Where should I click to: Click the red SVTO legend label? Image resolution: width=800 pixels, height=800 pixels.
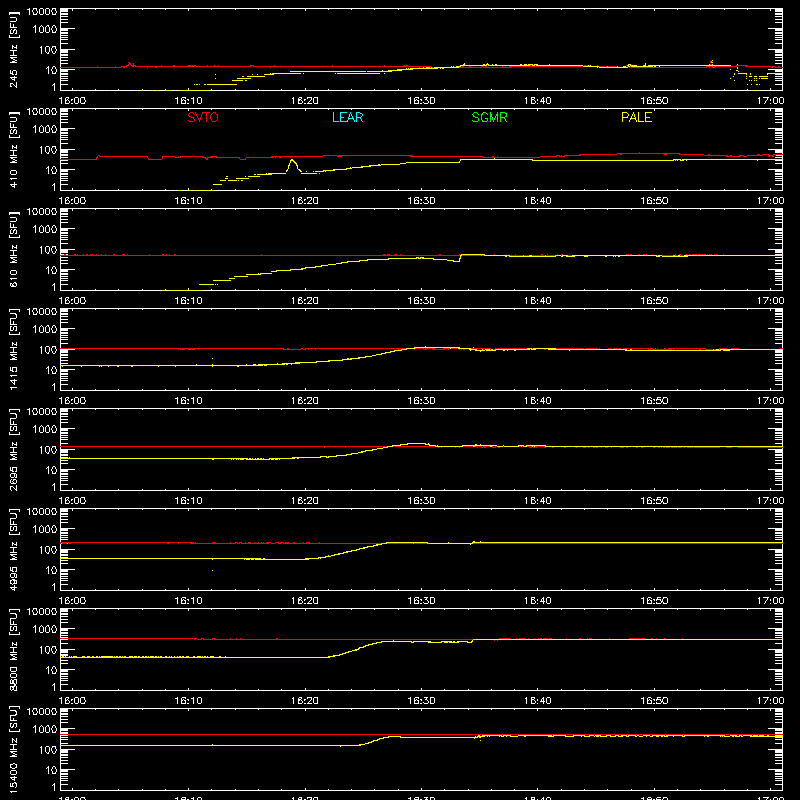(x=203, y=117)
